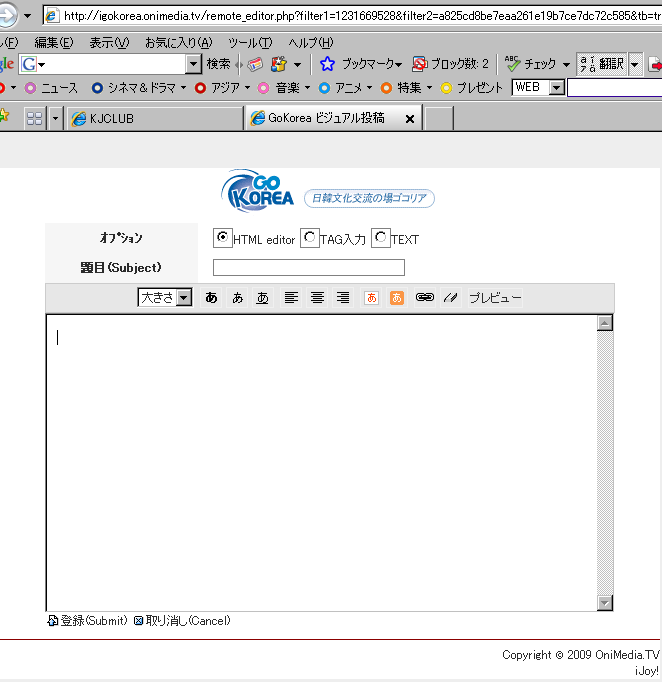
Task: Select the HTML editor radio option
Action: click(222, 238)
